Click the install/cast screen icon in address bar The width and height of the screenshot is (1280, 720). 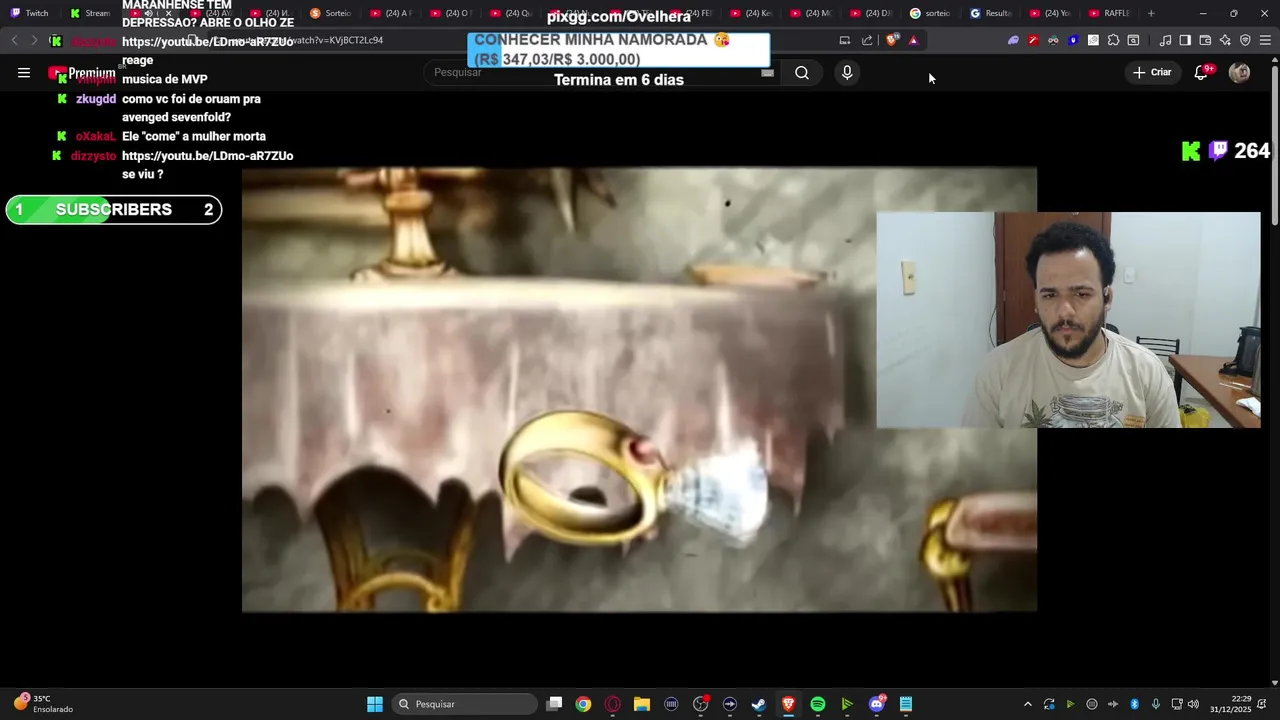[x=845, y=40]
